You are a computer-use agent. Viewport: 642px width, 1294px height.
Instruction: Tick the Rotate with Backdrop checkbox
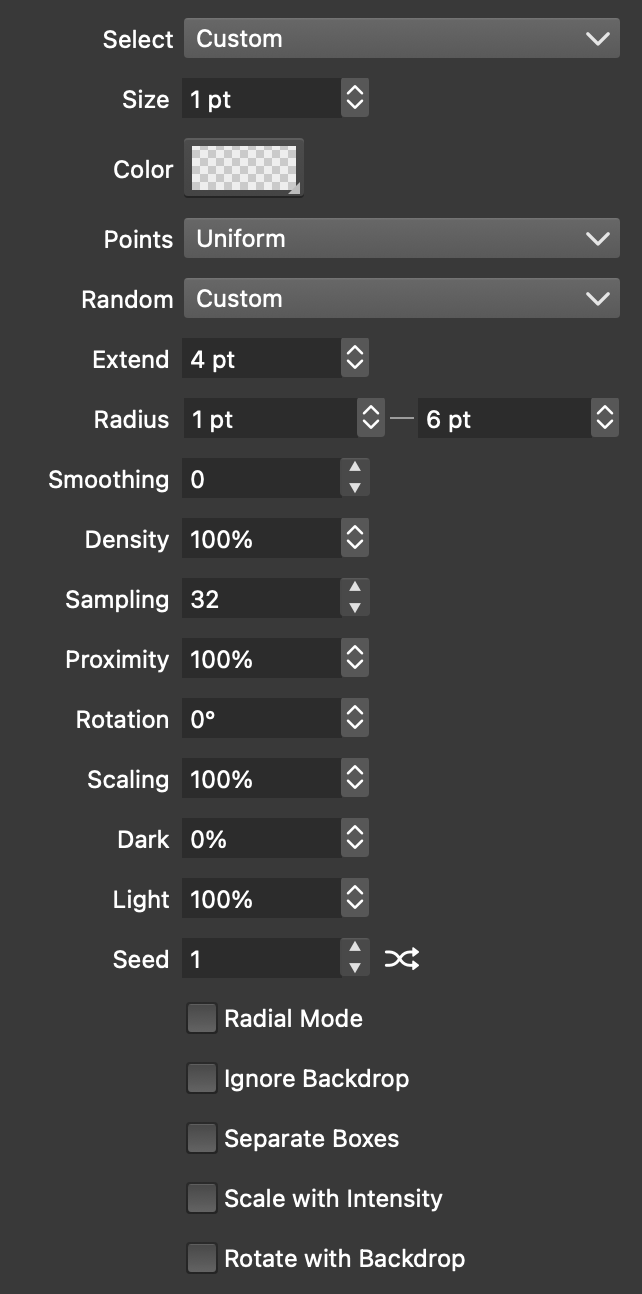[202, 1259]
